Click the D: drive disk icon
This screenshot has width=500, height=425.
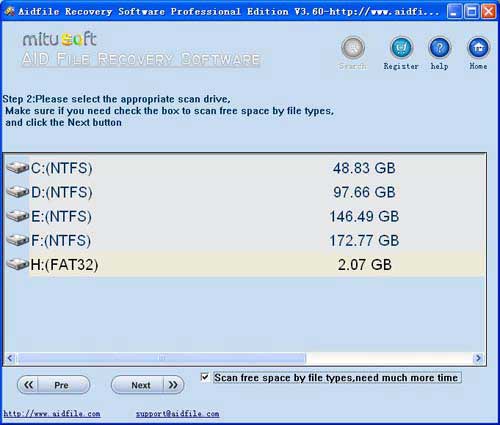18,192
